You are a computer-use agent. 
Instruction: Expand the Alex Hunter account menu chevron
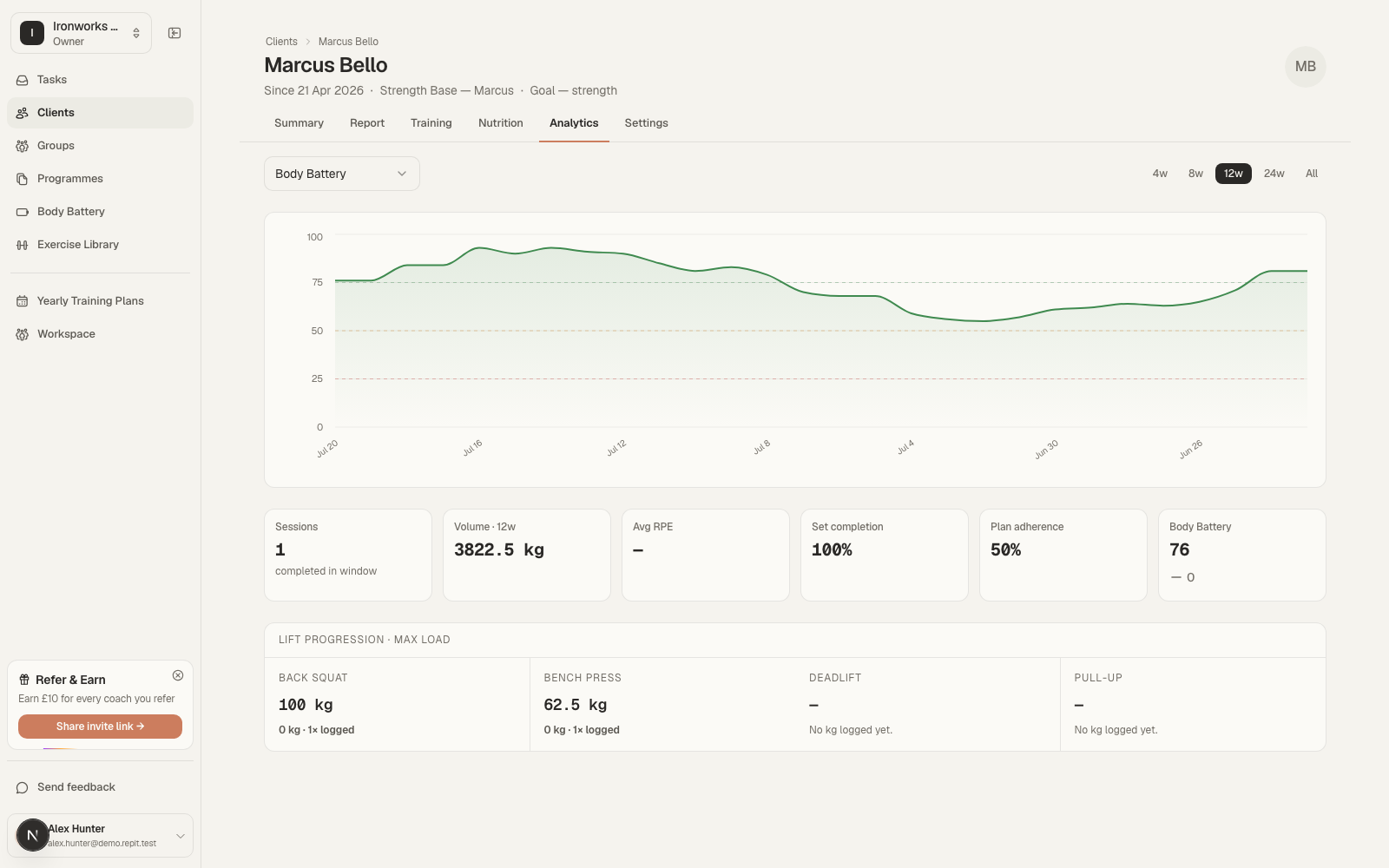(181, 836)
